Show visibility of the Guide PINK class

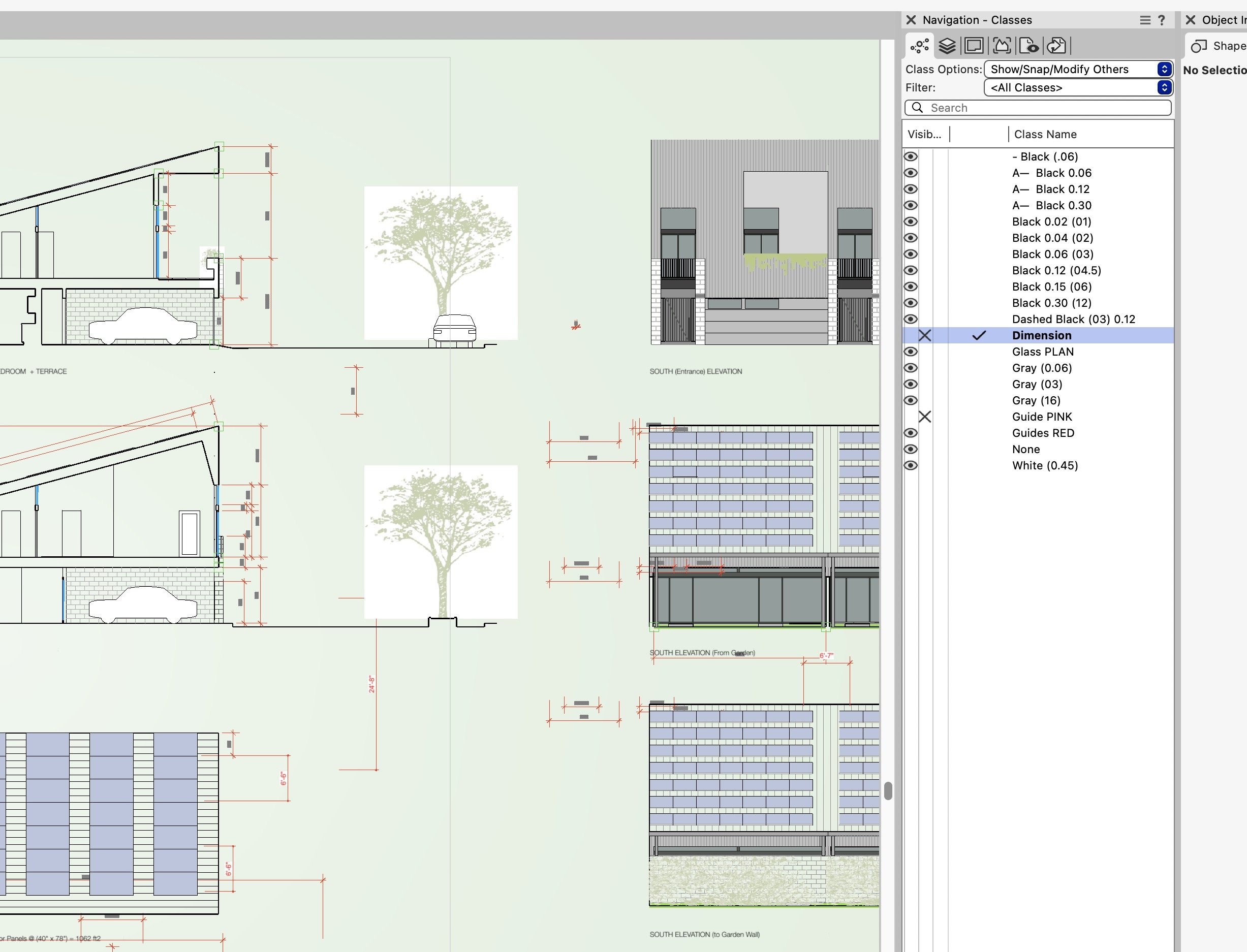coord(925,417)
